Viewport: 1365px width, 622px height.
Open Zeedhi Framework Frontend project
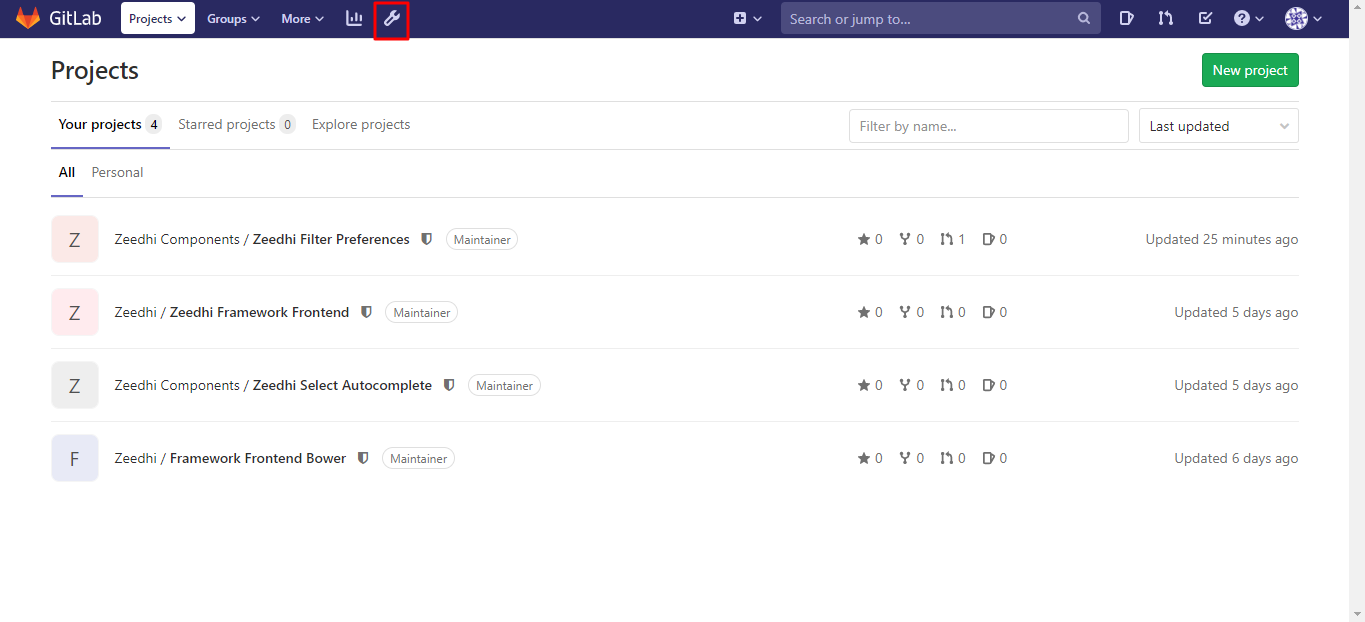[x=260, y=312]
